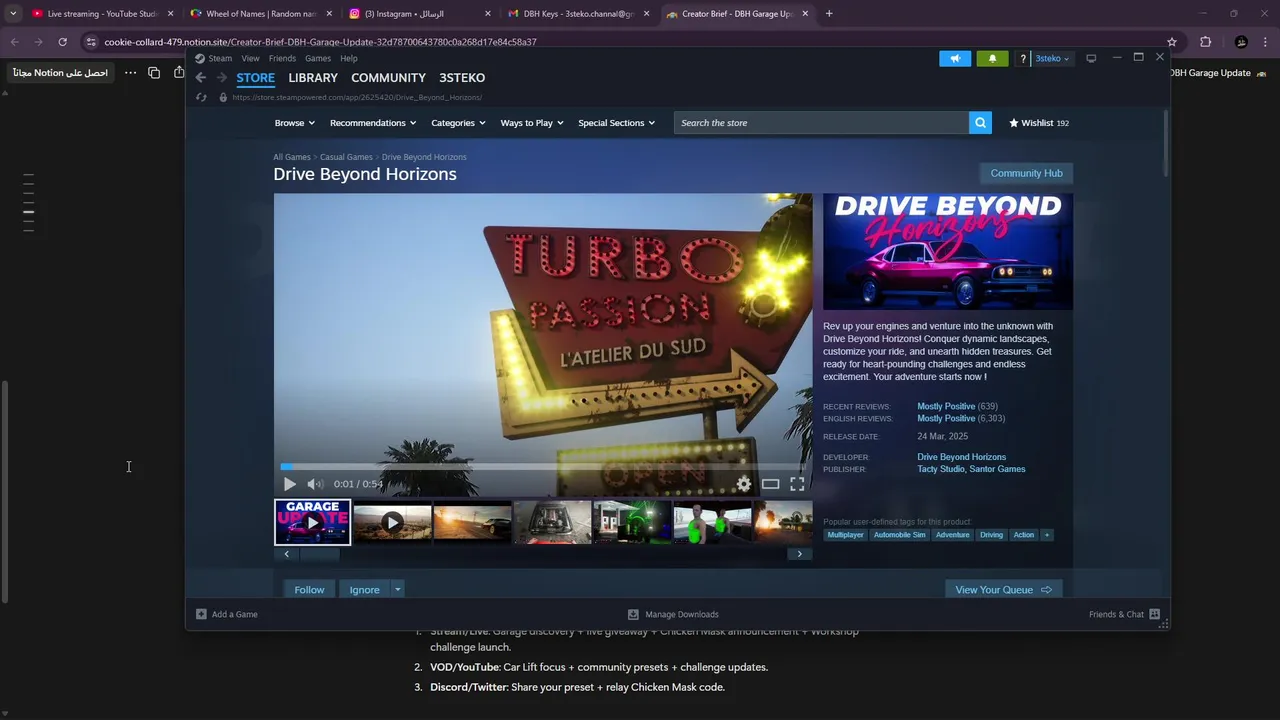This screenshot has height=720, width=1280.
Task: Add a Game to Steam
Action: point(227,614)
